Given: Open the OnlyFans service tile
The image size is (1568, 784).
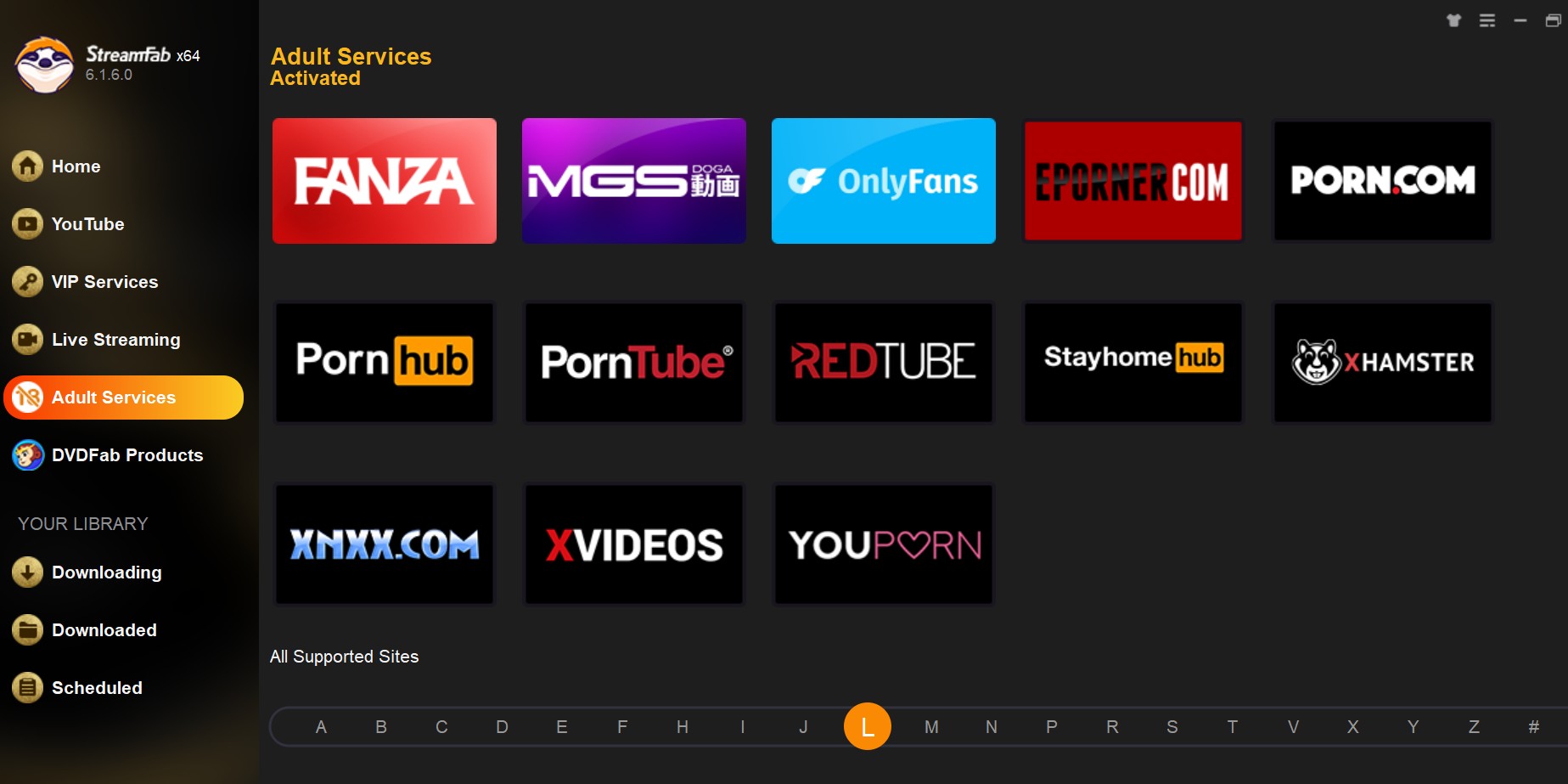Looking at the screenshot, I should click(884, 181).
